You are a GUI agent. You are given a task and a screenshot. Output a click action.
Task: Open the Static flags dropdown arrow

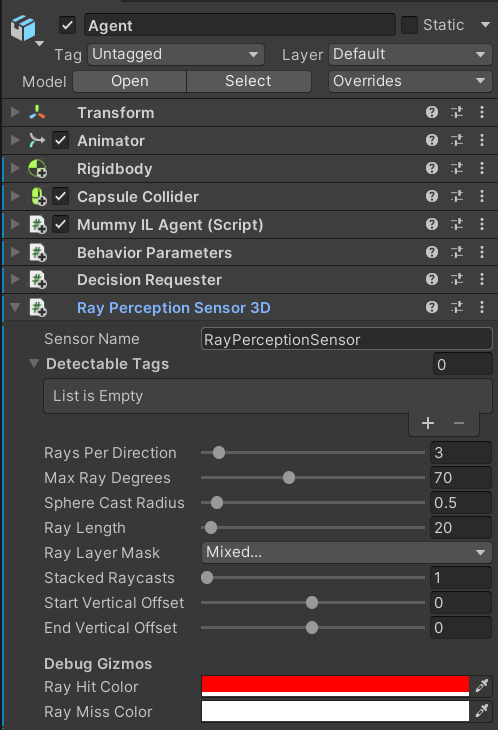coord(485,24)
